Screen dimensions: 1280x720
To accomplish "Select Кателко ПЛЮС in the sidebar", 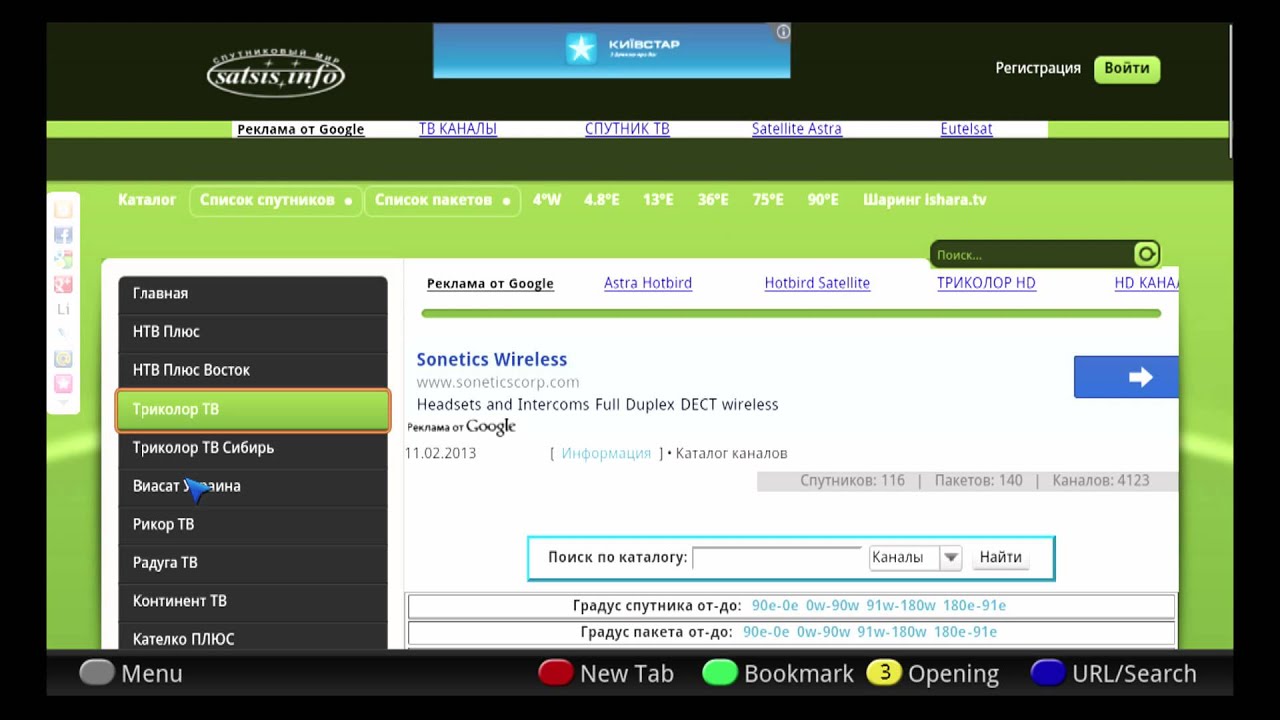I will click(x=253, y=638).
